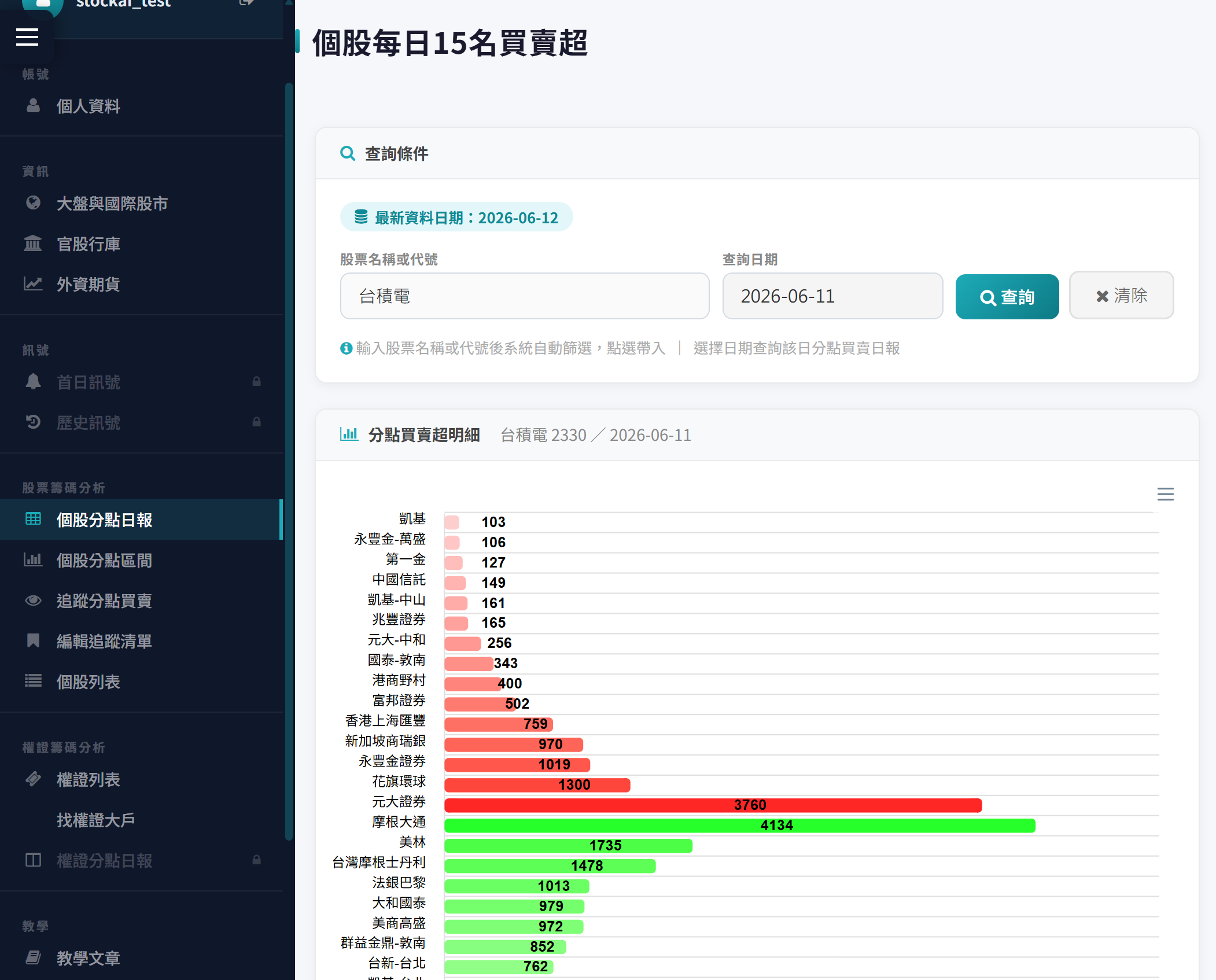Click the globe icon next to 大盤與國際股市

(x=33, y=203)
